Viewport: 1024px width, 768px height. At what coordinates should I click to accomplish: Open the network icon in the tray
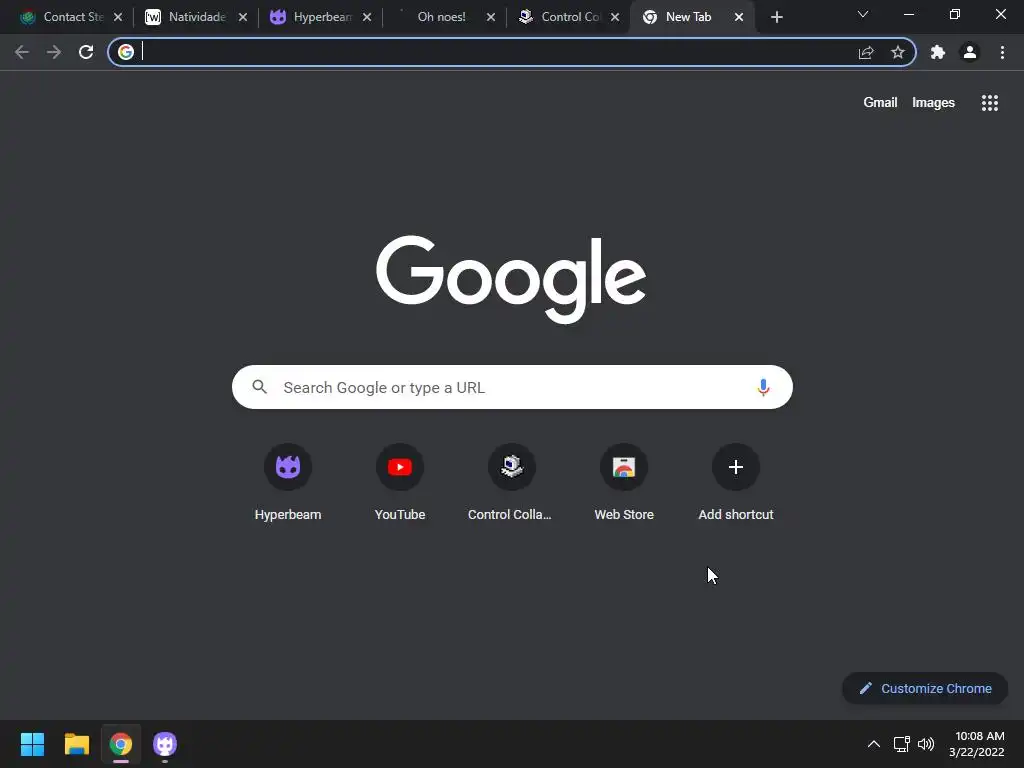tap(902, 744)
